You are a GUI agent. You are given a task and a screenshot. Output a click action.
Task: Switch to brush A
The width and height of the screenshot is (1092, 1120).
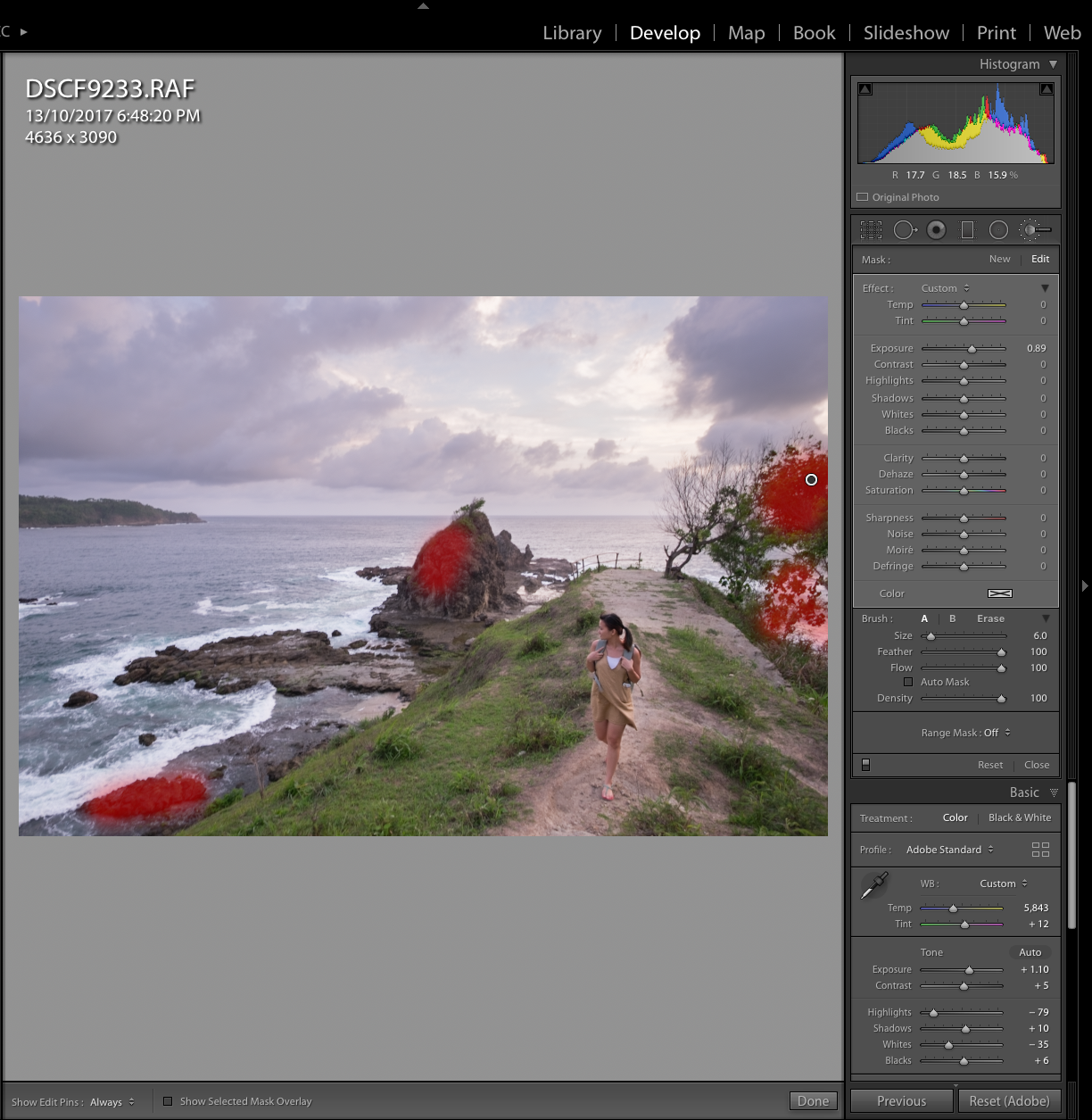(924, 618)
